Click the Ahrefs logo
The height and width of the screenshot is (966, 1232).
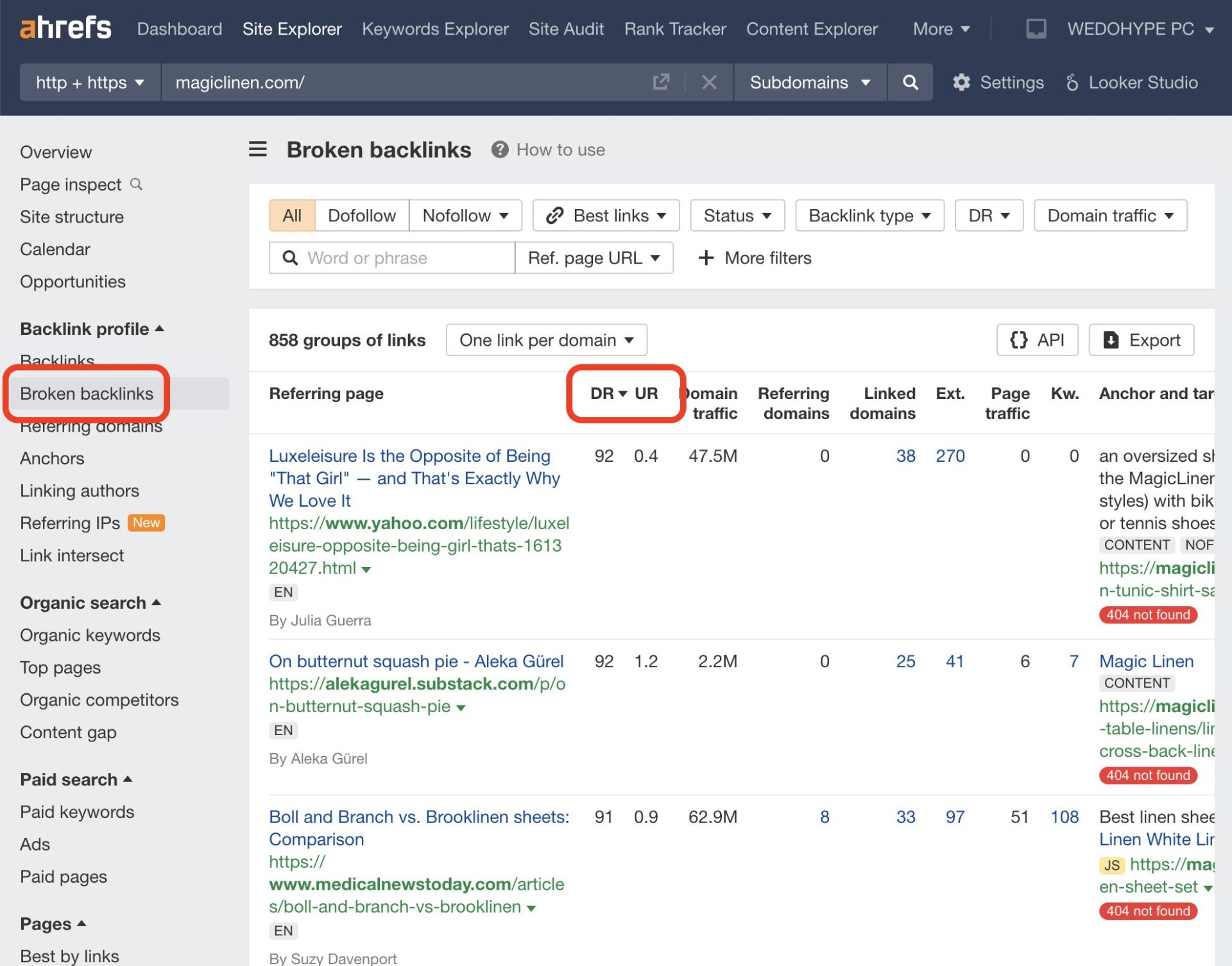coord(65,28)
